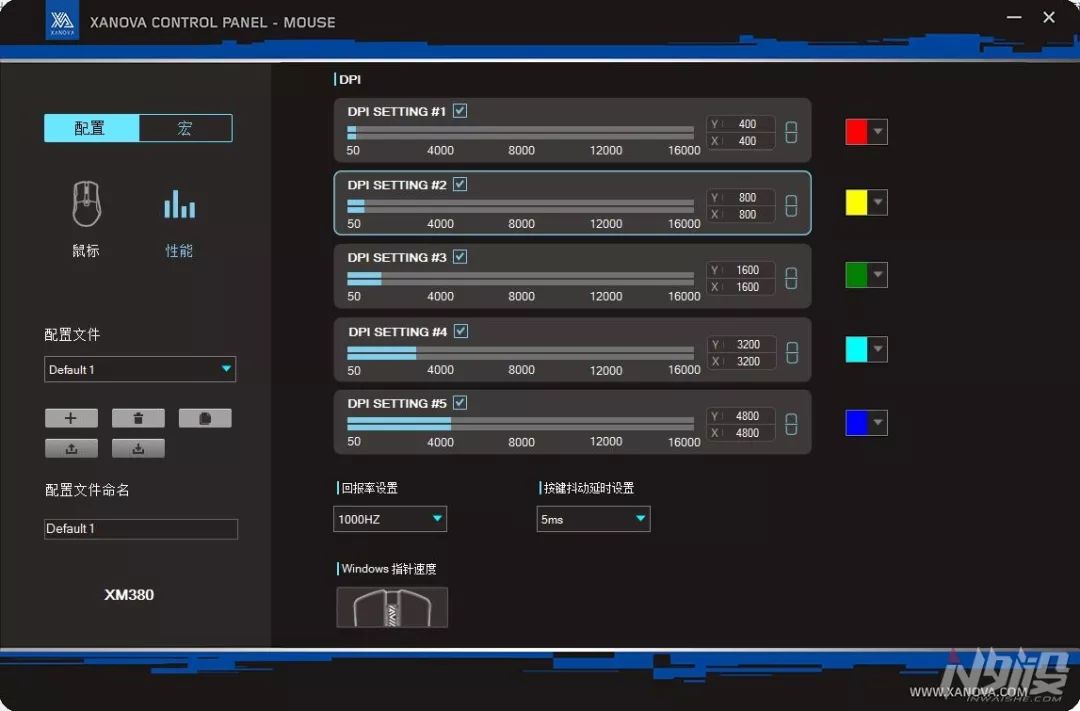Delete profile with the trash icon
This screenshot has height=711, width=1080.
138,419
